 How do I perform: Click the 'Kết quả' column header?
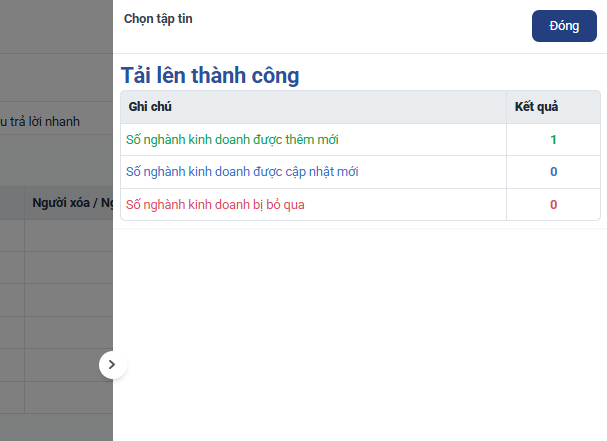536,107
